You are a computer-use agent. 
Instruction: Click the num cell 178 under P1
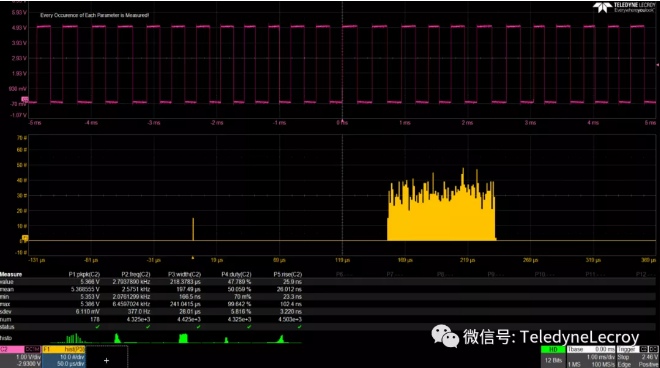(x=95, y=319)
